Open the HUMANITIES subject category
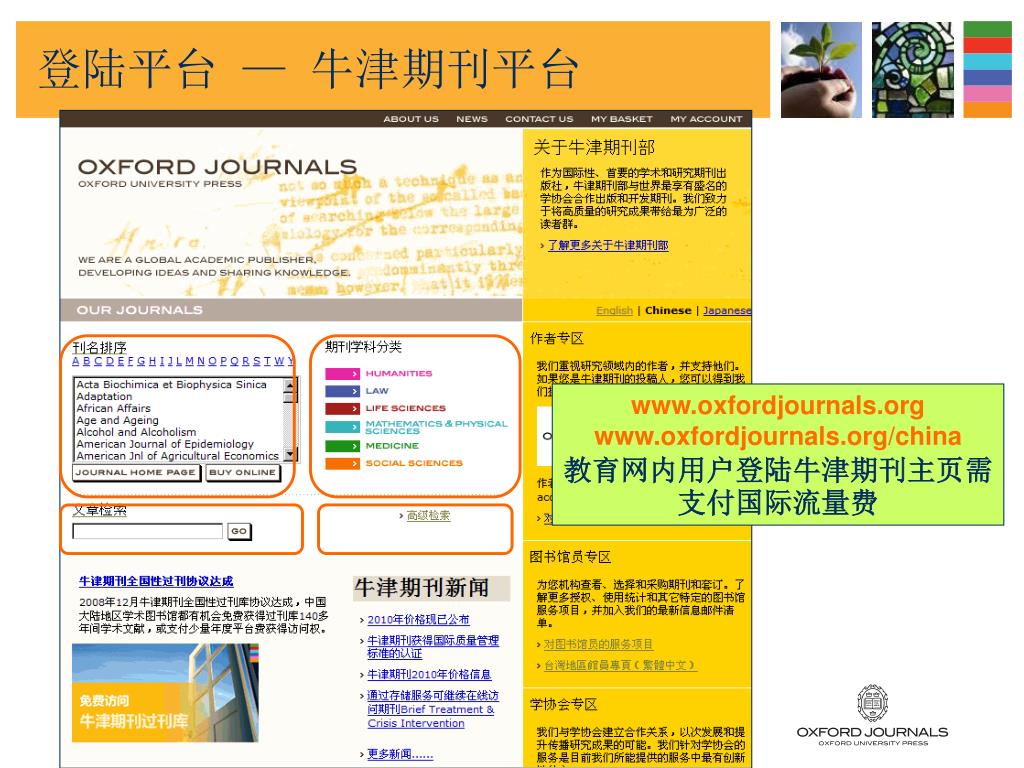This screenshot has width=1024, height=768. pos(398,374)
